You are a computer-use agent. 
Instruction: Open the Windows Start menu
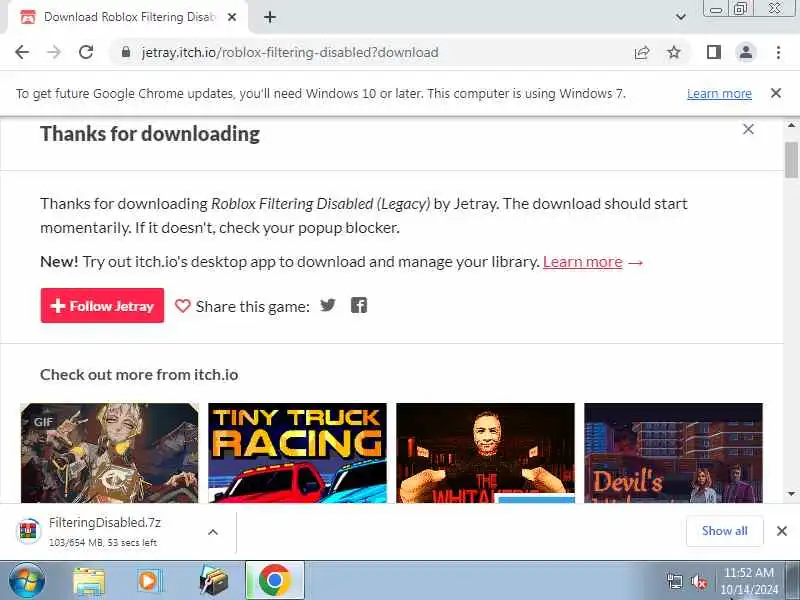coord(27,581)
